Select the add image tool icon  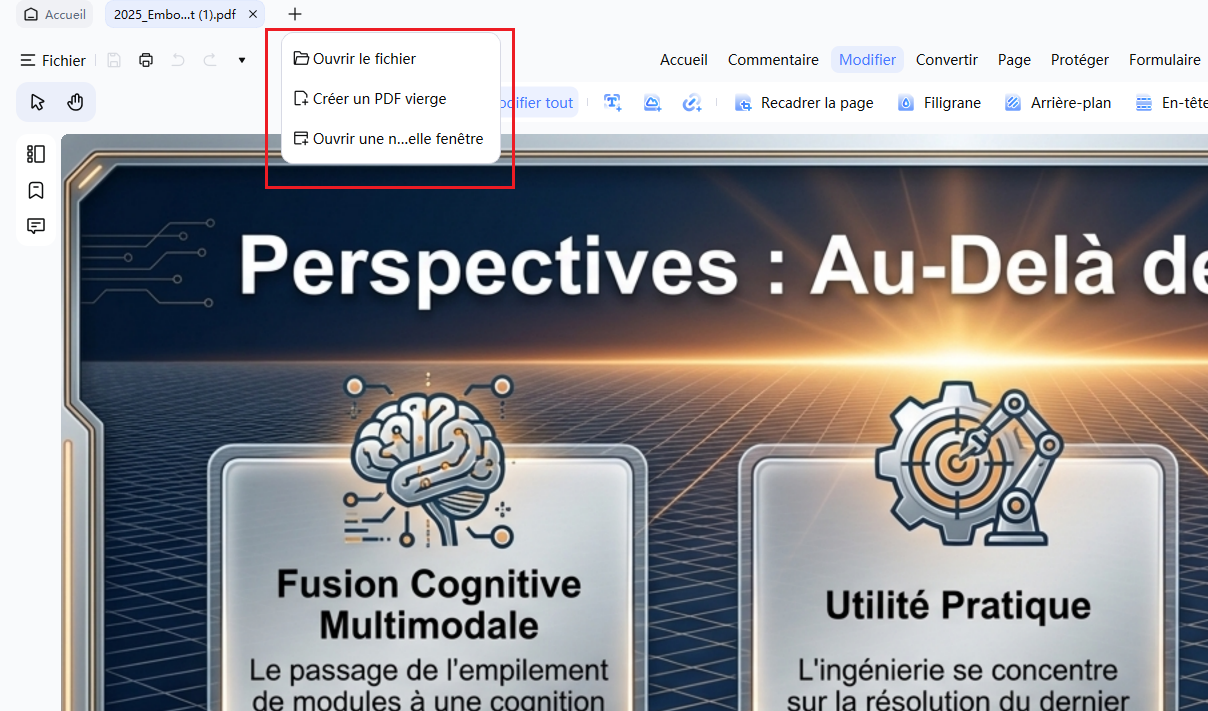pos(652,103)
